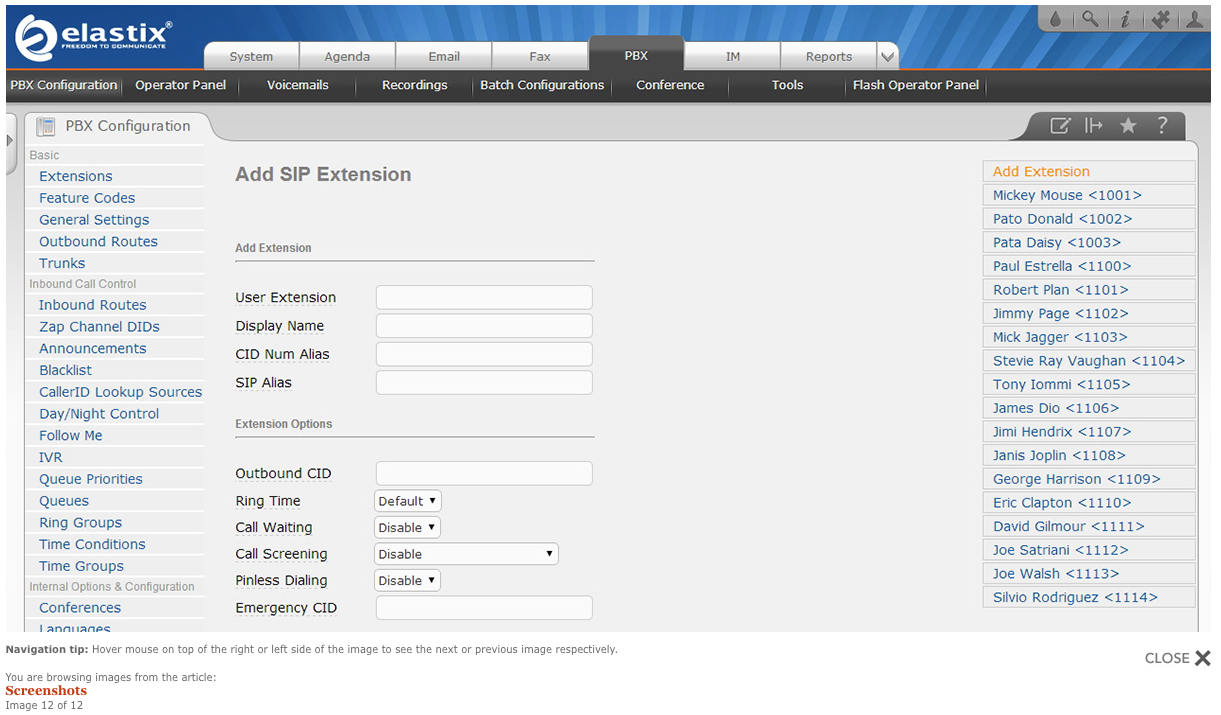Viewport: 1221px width, 715px height.
Task: Click the Elastix logo
Action: [x=94, y=38]
